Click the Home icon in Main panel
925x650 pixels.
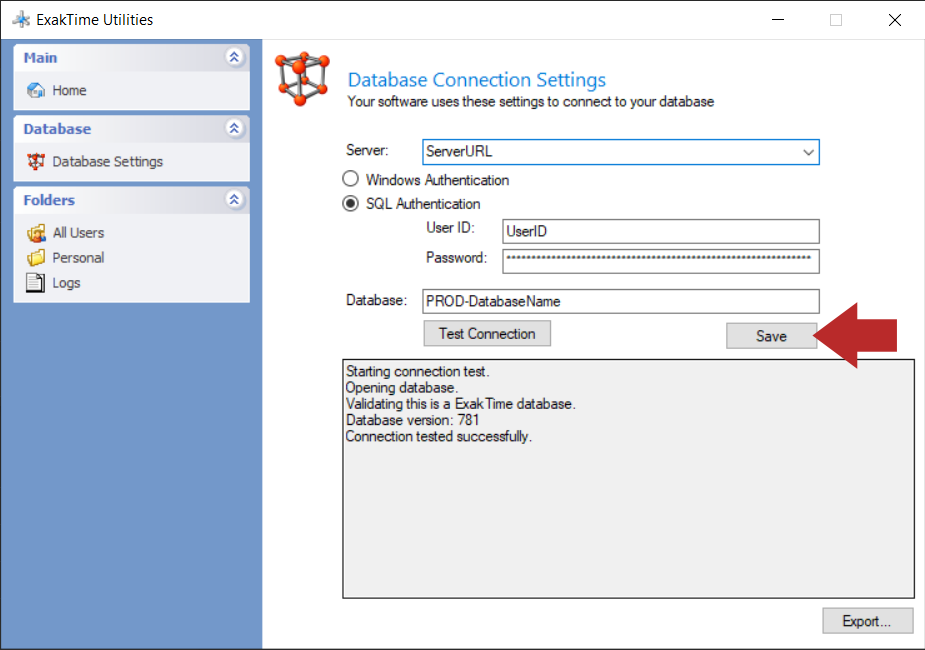click(36, 90)
